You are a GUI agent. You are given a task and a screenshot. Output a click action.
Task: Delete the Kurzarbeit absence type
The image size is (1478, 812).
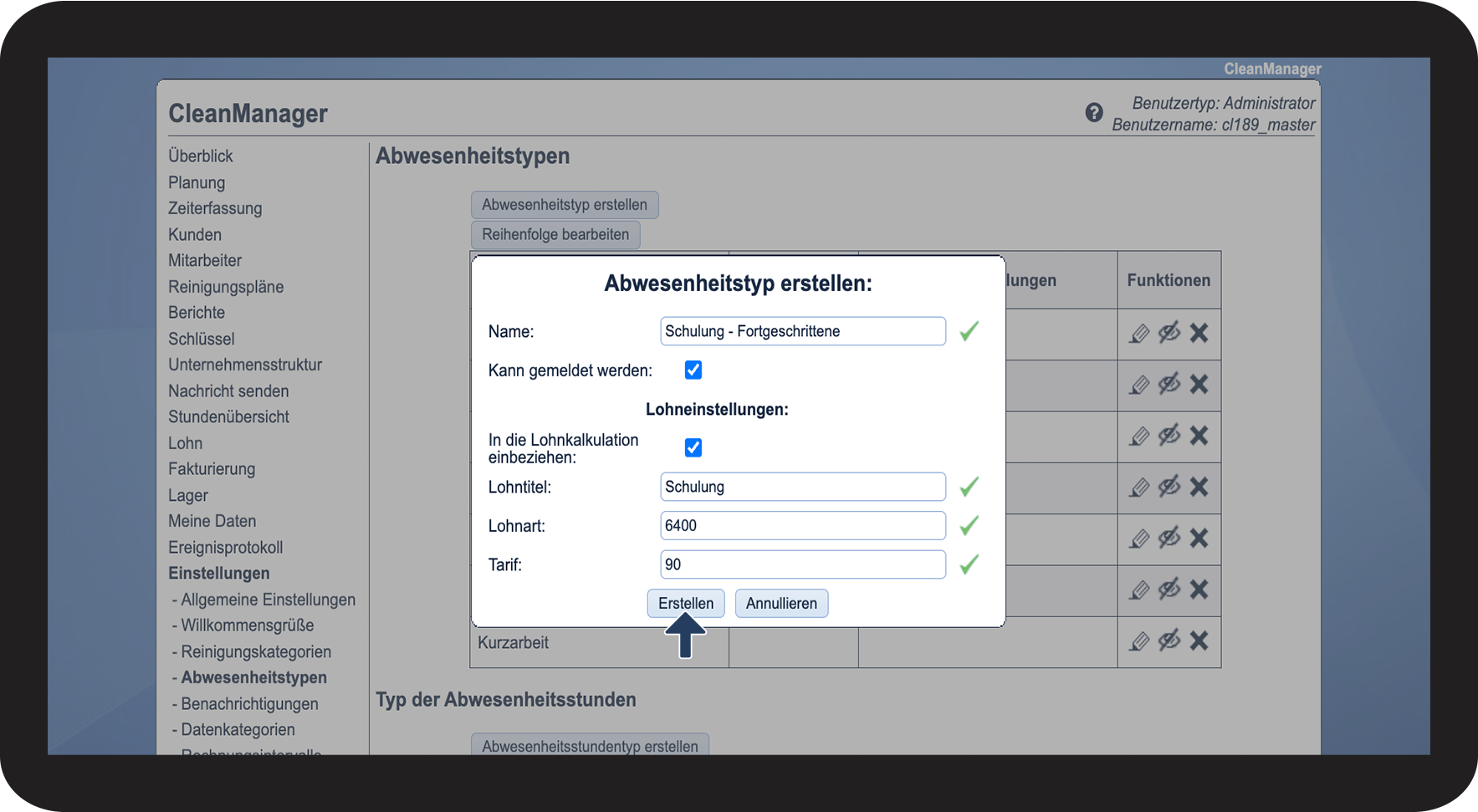[1199, 641]
